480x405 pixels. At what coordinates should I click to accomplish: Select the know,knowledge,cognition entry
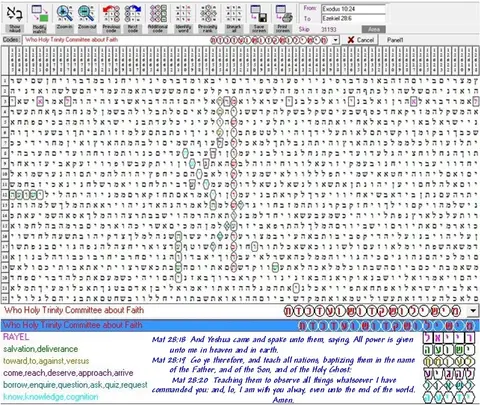pyautogui.click(x=51, y=397)
